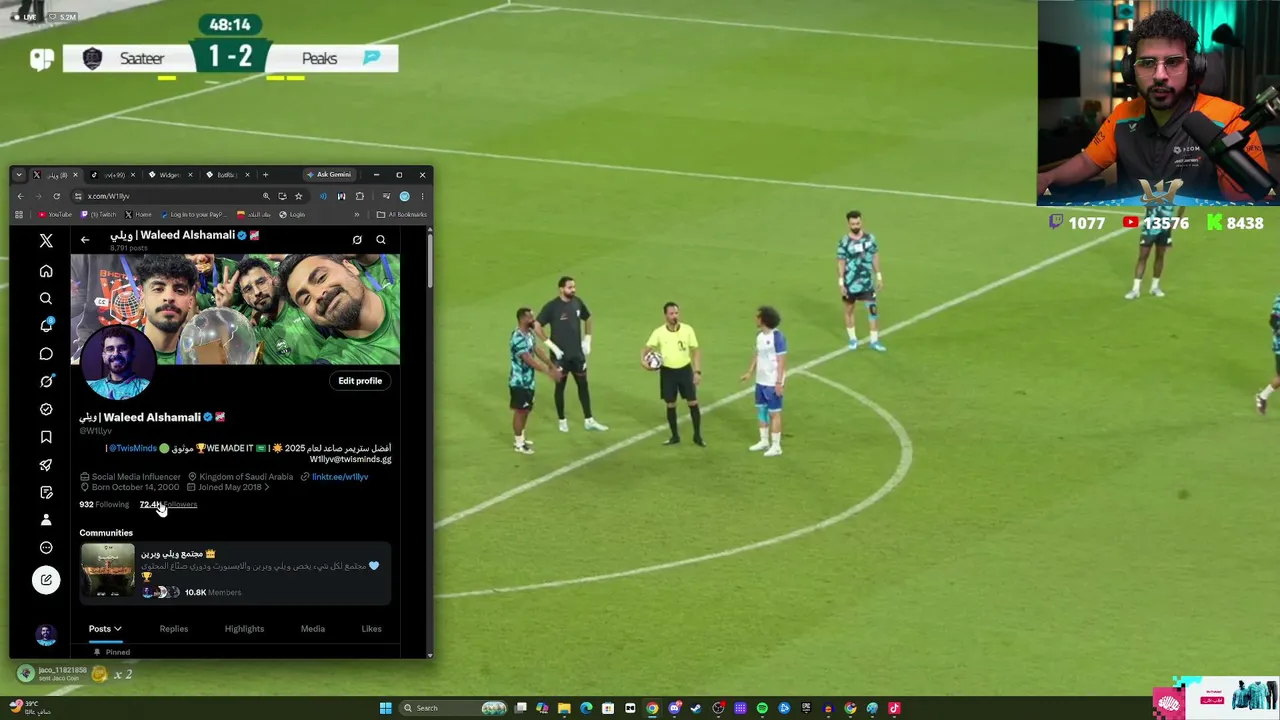Open a new Chrome tab
Screen dimensions: 1280x720
(x=265, y=175)
